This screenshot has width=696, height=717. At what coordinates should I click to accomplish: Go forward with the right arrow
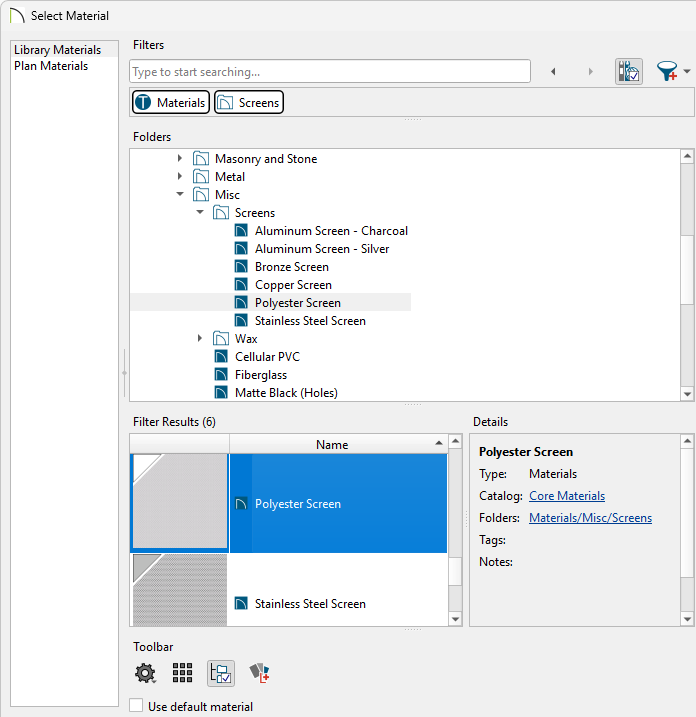pos(590,71)
